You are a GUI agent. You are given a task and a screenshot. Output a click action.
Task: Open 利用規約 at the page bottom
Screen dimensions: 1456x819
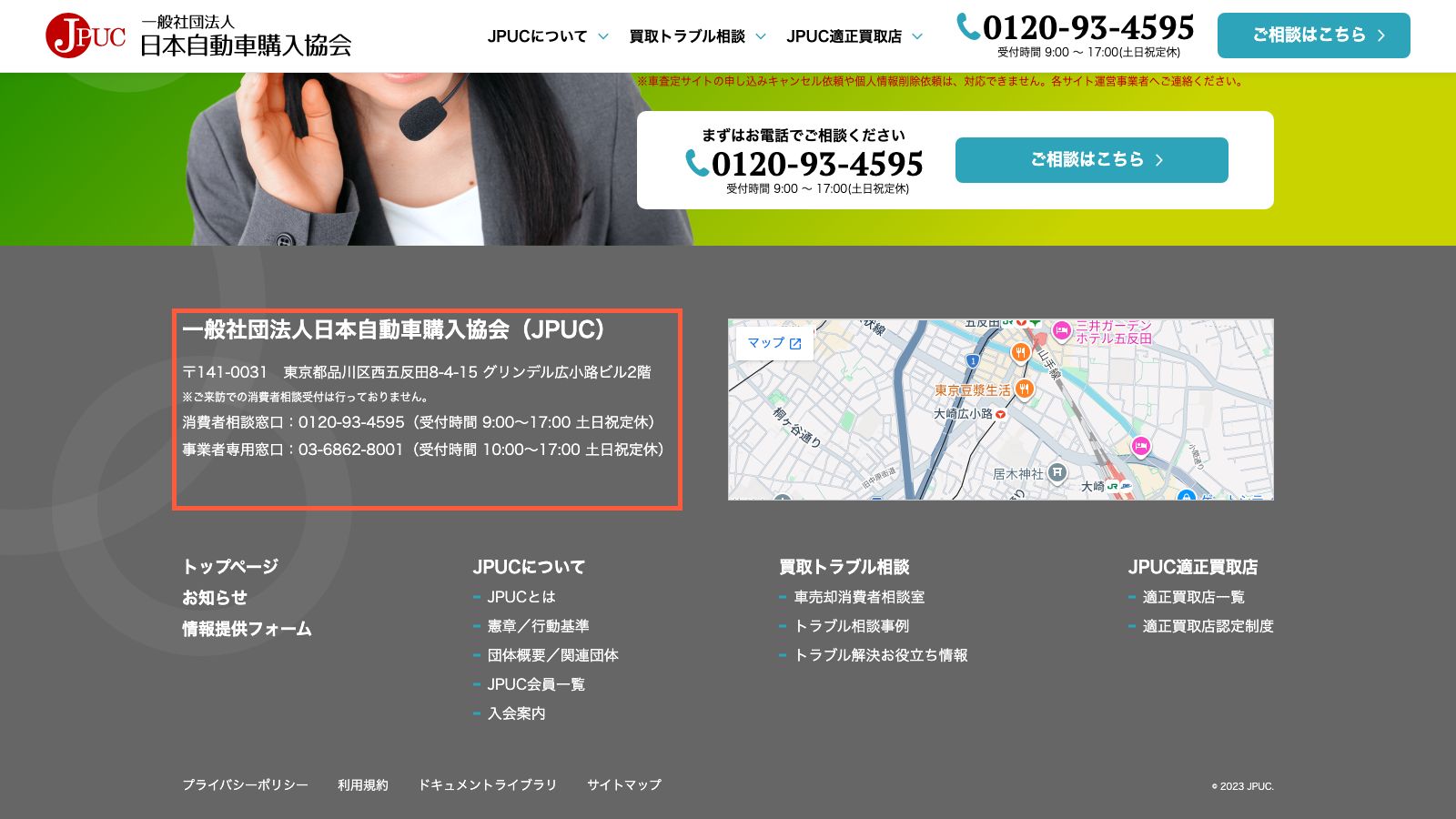point(363,784)
